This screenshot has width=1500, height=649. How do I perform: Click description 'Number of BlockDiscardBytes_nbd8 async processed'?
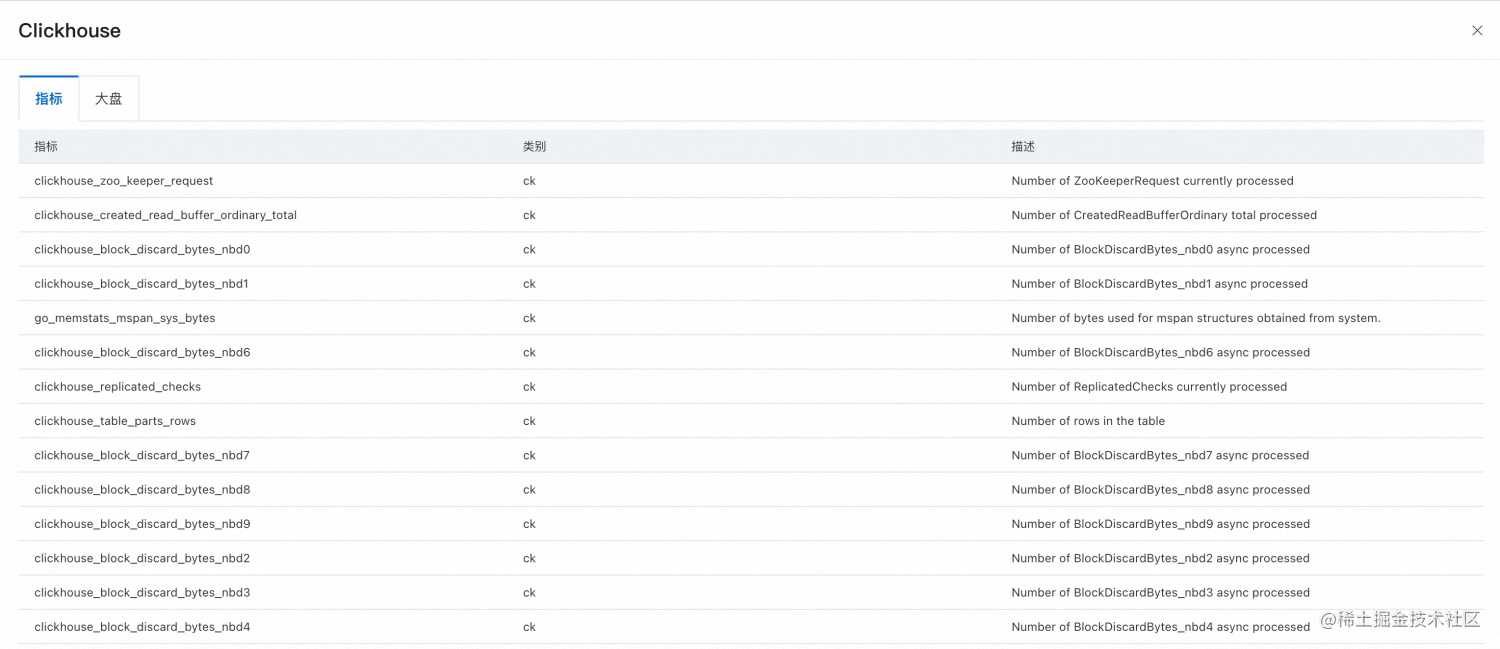click(1160, 490)
